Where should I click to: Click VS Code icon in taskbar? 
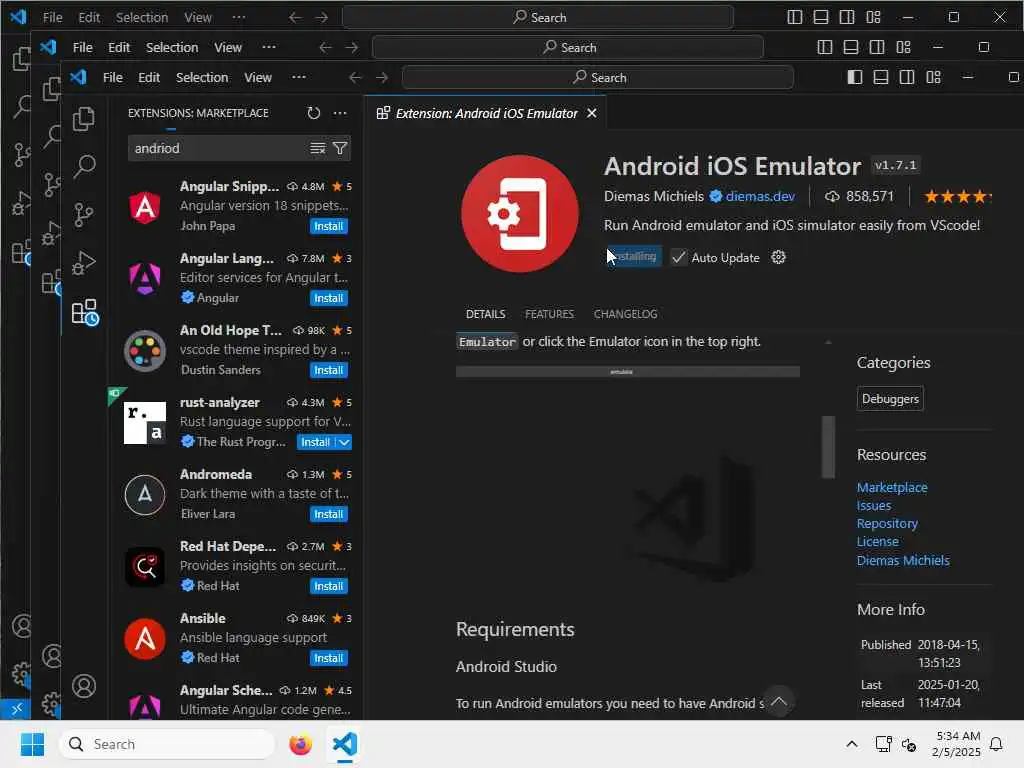(x=345, y=744)
